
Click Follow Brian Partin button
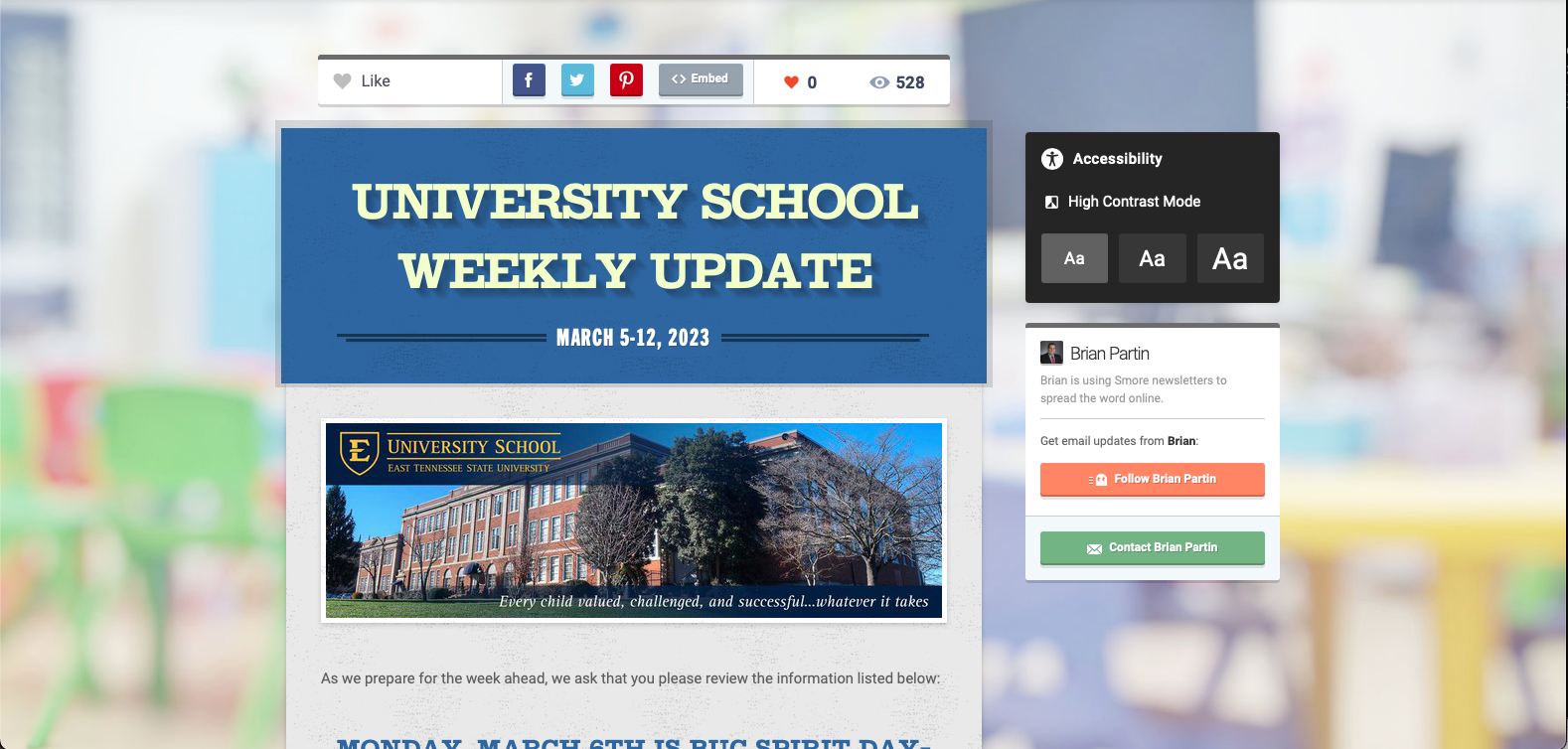click(x=1152, y=479)
